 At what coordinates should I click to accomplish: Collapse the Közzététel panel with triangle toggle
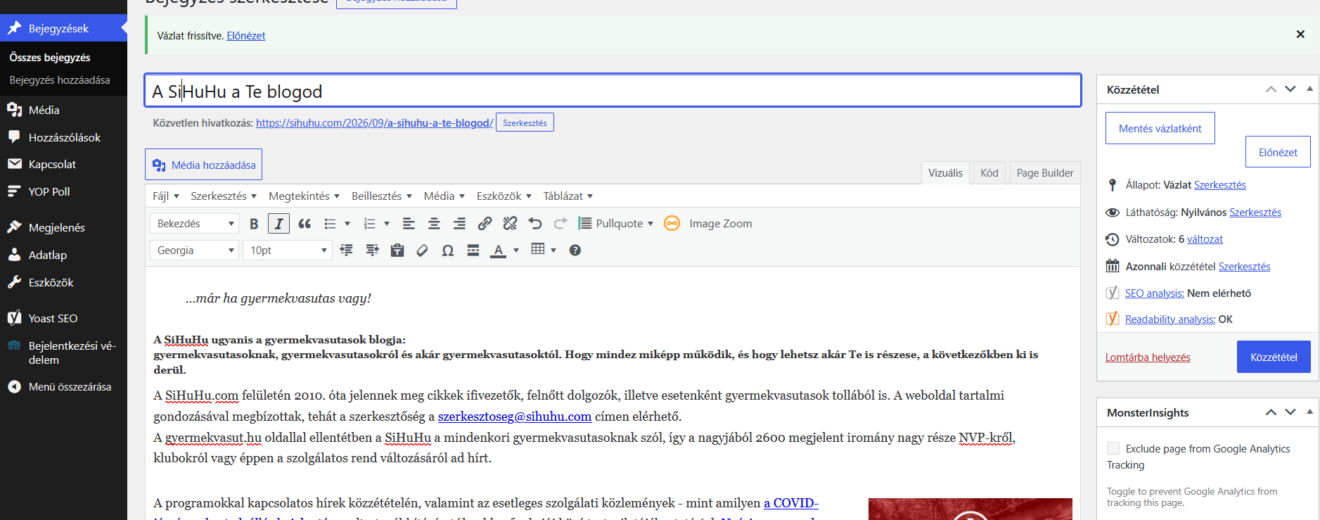(x=1309, y=90)
